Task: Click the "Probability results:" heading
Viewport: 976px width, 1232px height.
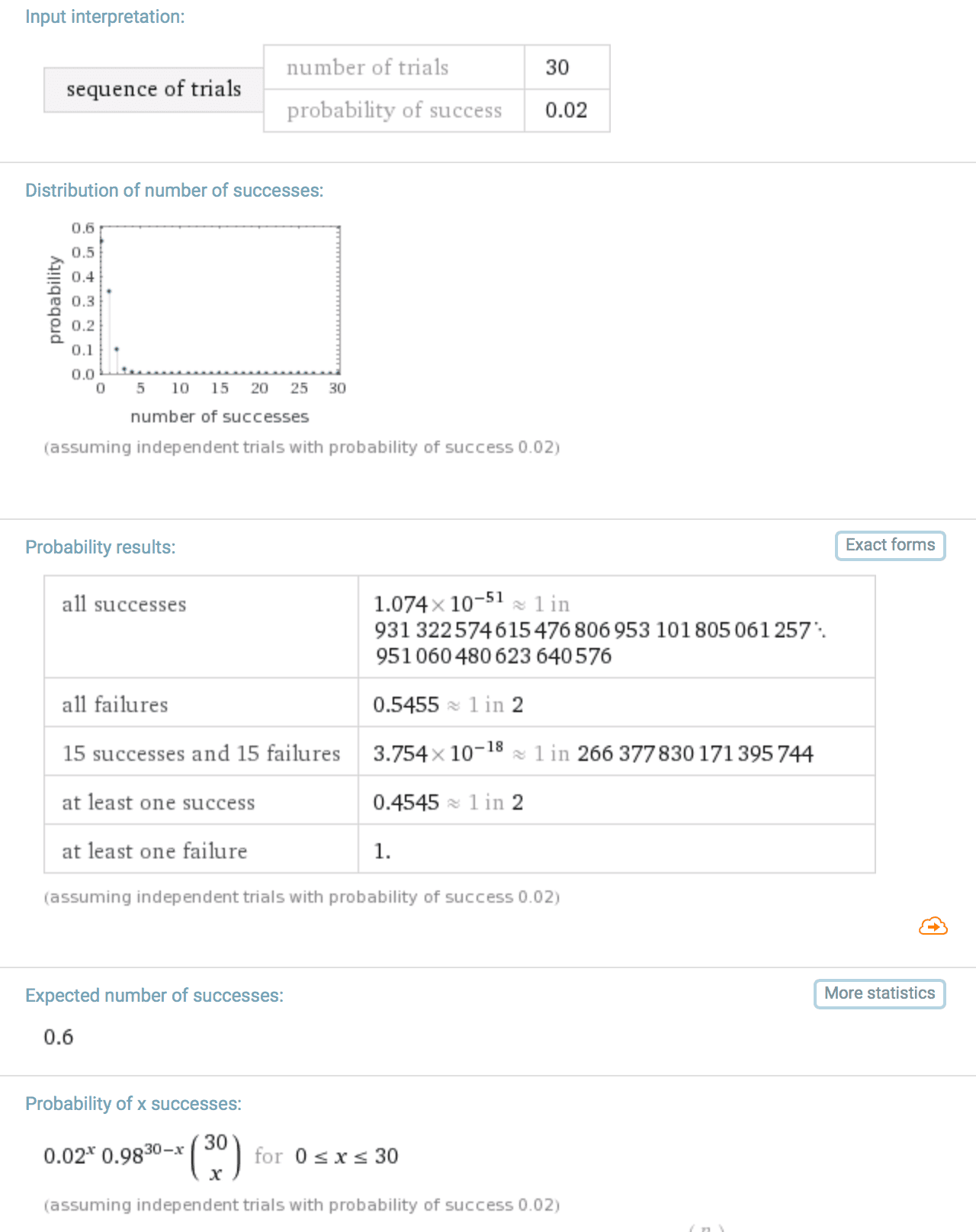Action: pyautogui.click(x=101, y=547)
